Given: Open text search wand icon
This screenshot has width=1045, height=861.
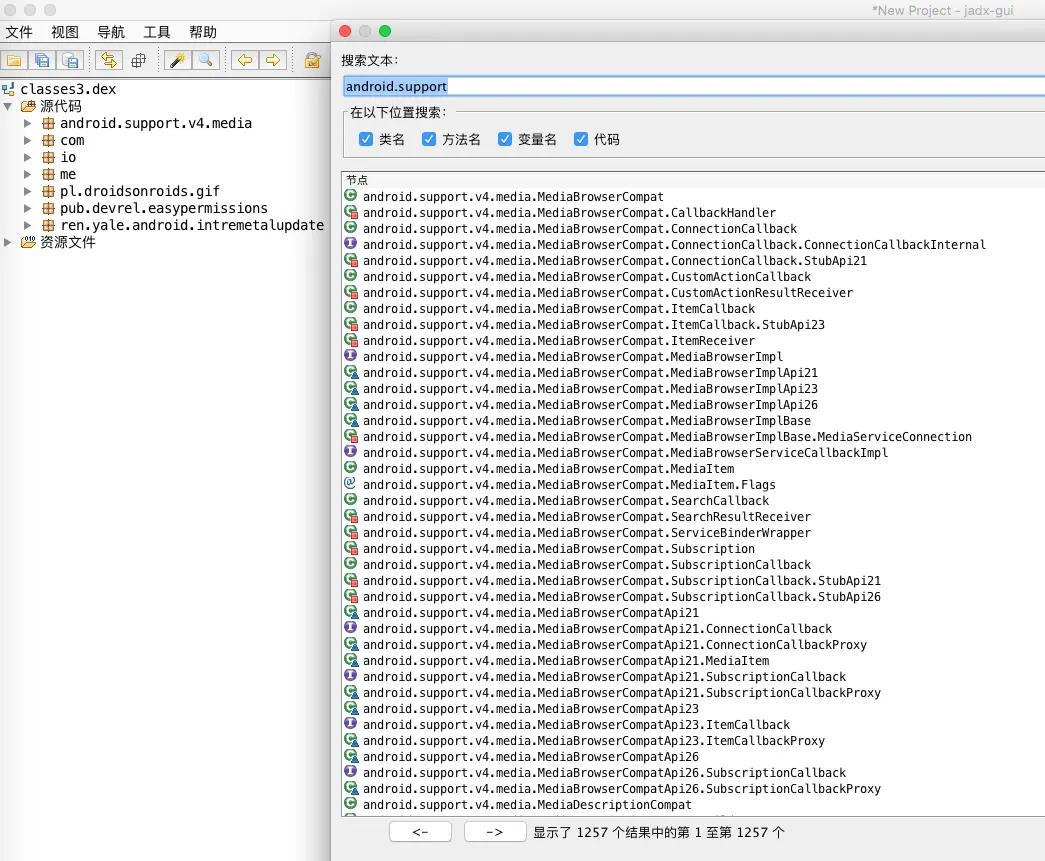Looking at the screenshot, I should [177, 61].
